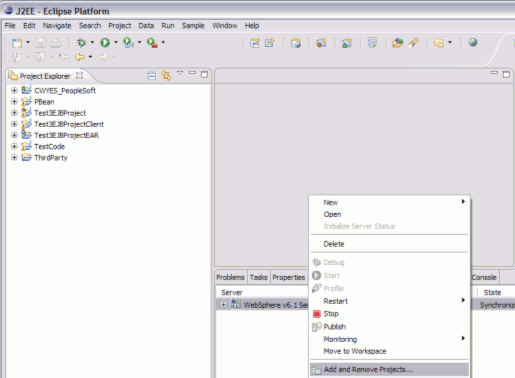
Task: Click the Profile toolbar icon
Action: [x=128, y=43]
